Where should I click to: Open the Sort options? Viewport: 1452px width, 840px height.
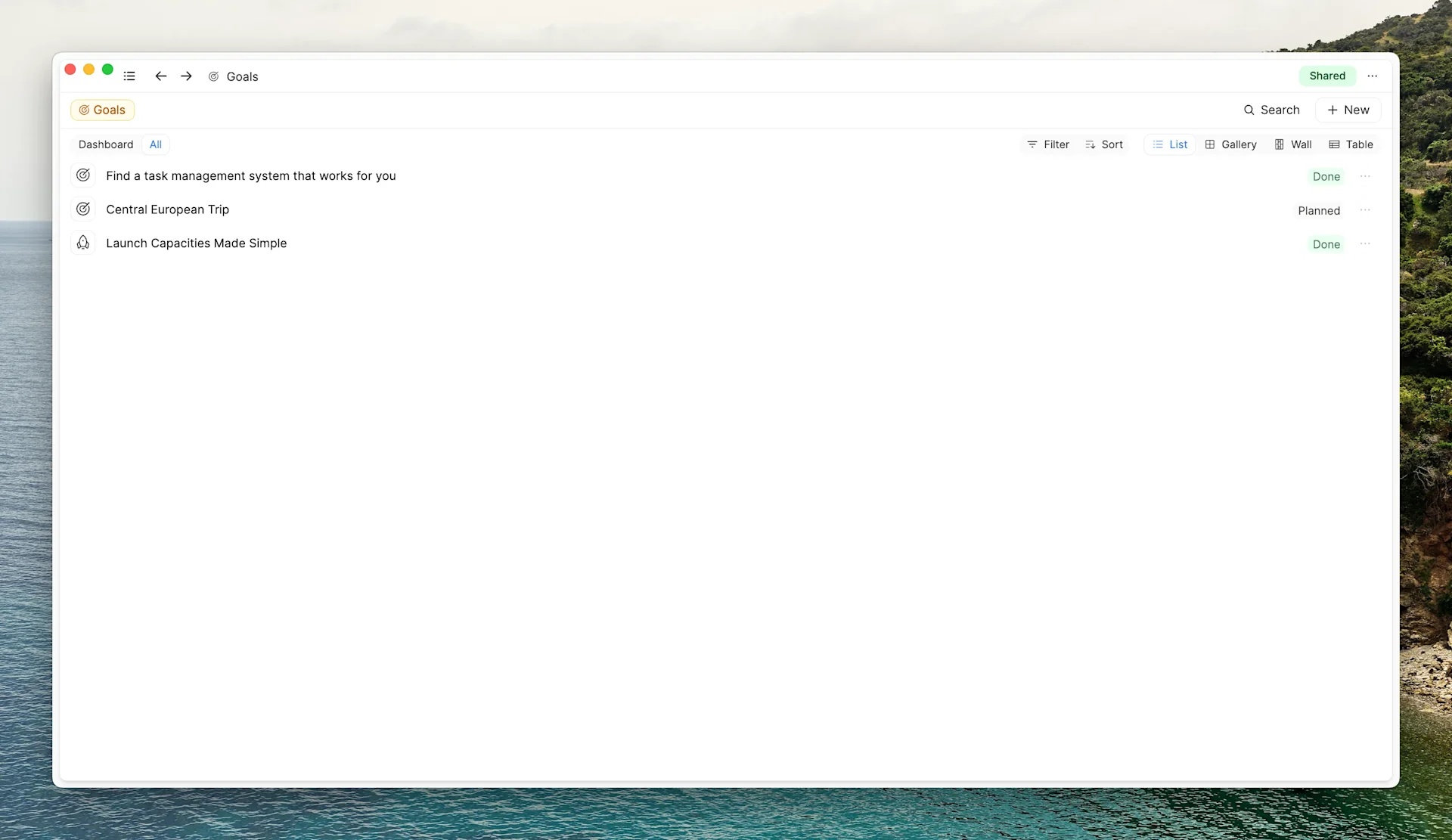pyautogui.click(x=1103, y=144)
